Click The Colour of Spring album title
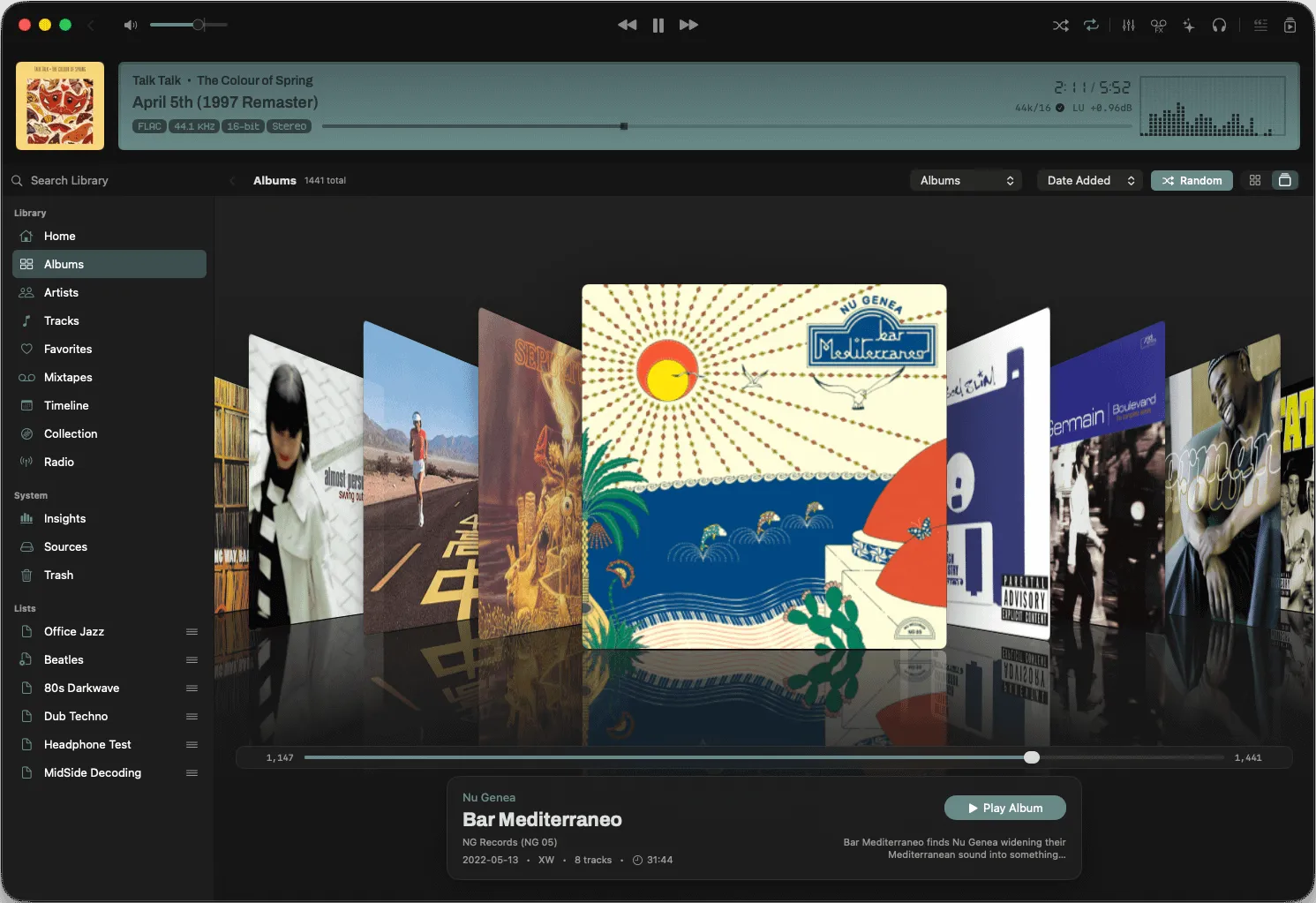 tap(255, 80)
